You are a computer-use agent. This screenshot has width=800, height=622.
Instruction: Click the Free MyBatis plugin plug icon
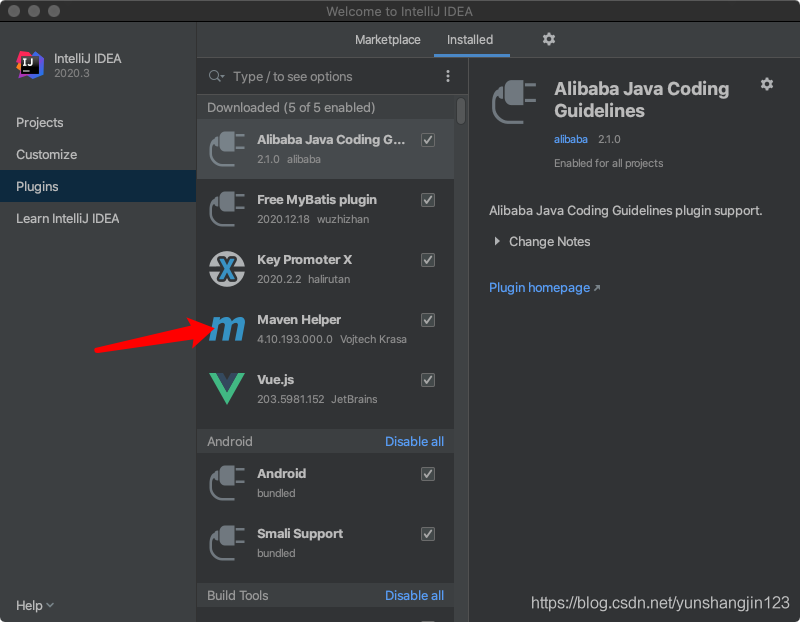tap(227, 209)
